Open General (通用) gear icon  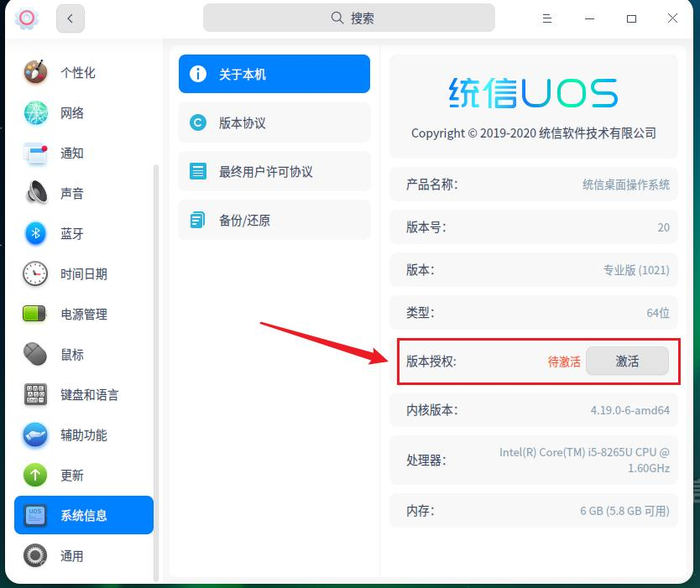coord(35,556)
